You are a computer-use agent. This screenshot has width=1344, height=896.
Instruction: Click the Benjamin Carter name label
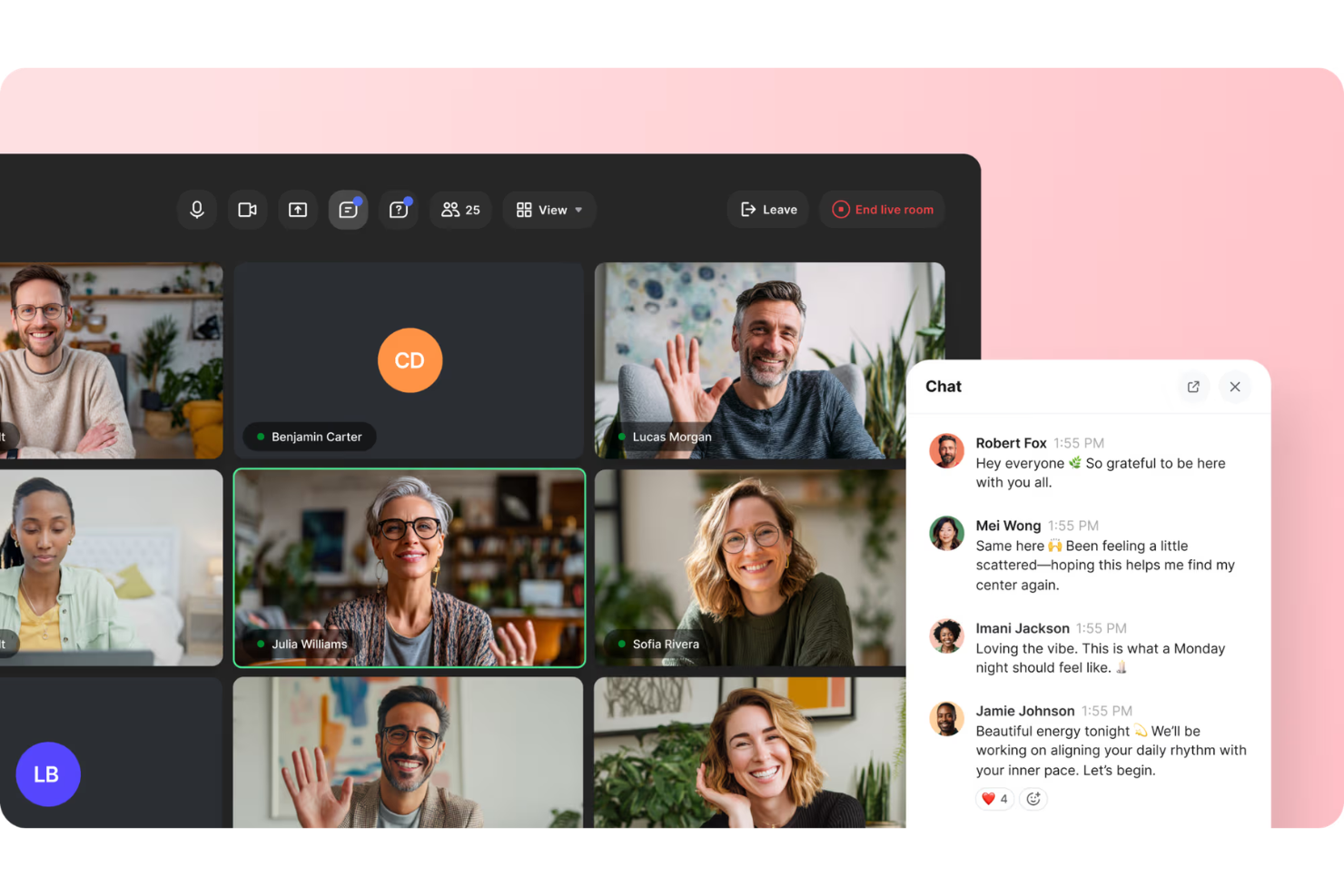coord(310,437)
